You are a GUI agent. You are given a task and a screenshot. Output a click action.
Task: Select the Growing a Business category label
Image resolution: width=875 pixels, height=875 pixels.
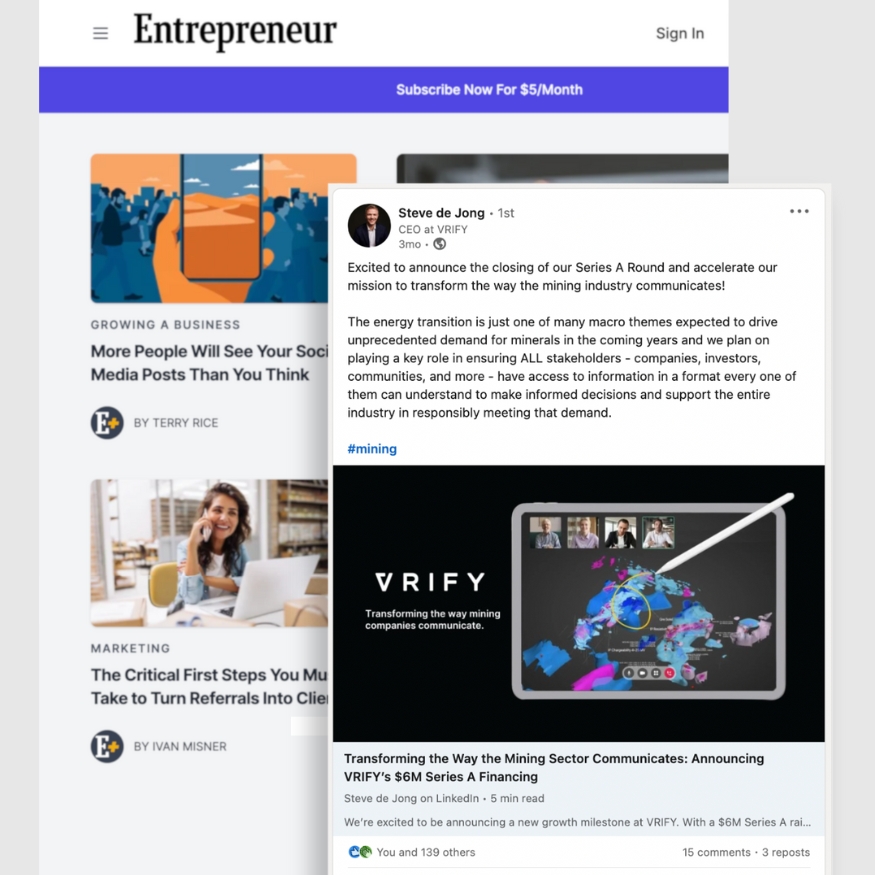coord(165,325)
